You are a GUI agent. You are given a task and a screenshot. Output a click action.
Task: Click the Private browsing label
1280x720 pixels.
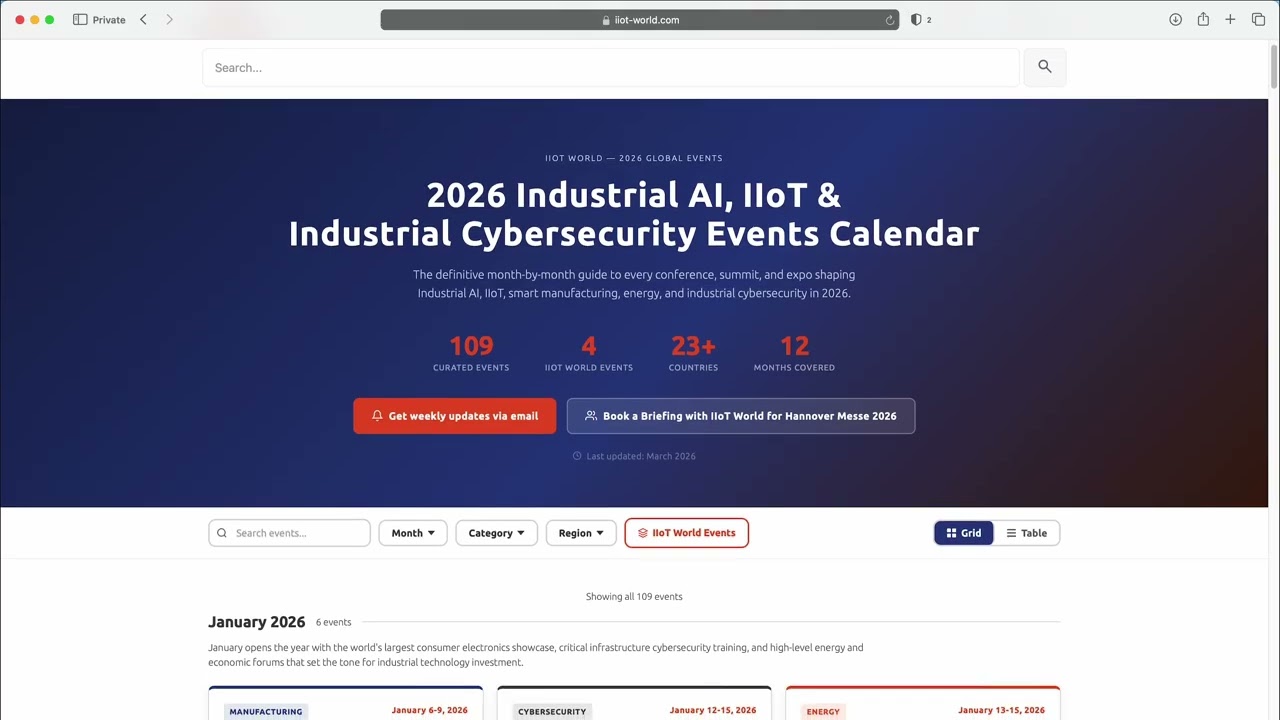pos(109,20)
